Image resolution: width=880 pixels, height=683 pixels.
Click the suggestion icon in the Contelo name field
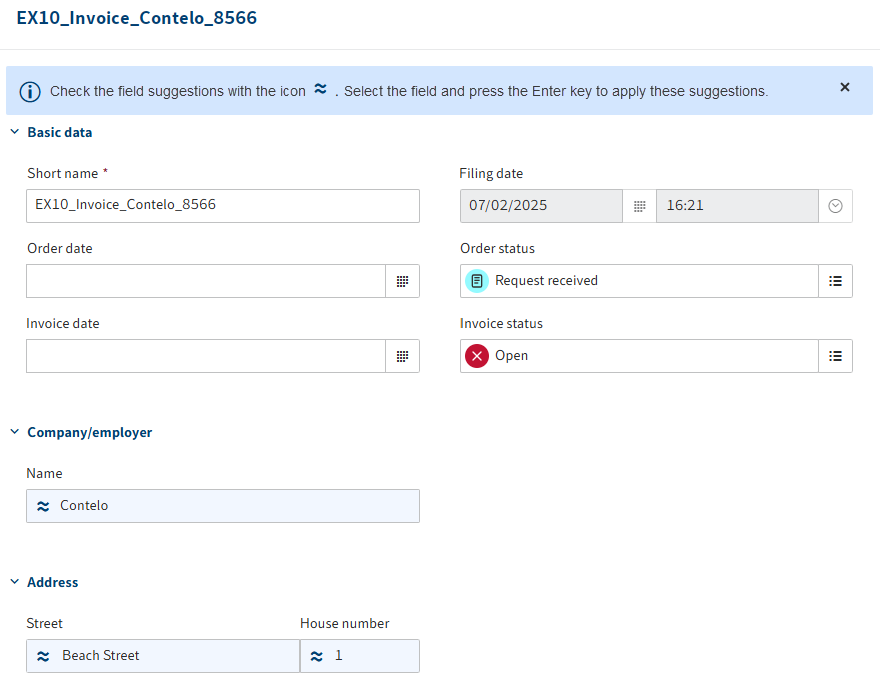pos(44,505)
